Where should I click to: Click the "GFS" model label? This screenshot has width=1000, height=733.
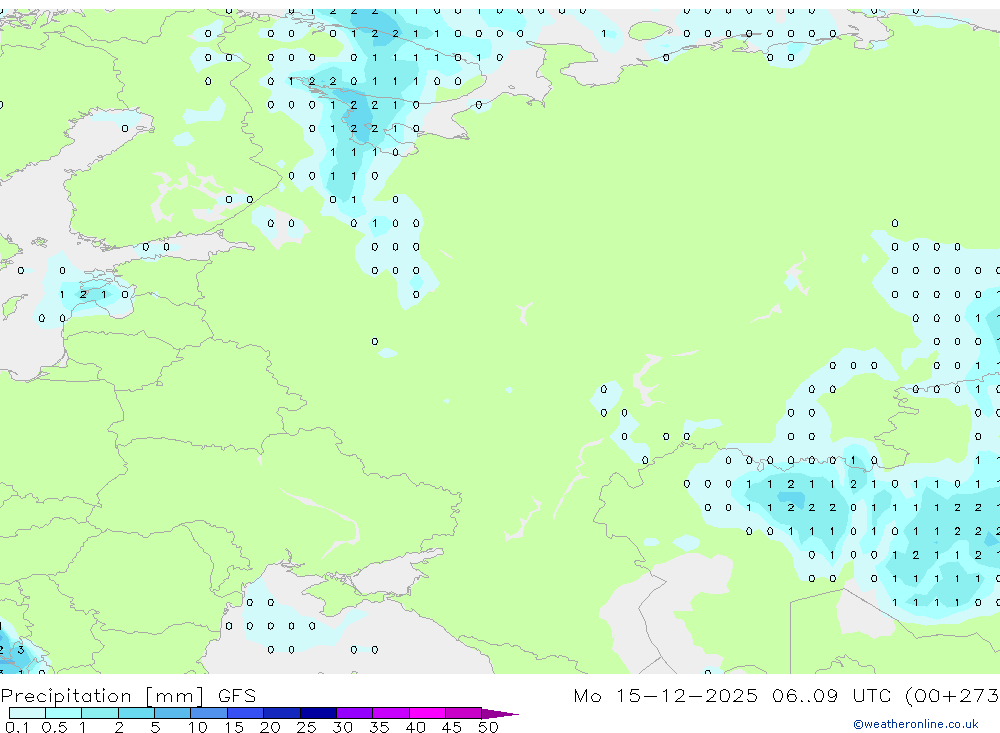tap(237, 695)
